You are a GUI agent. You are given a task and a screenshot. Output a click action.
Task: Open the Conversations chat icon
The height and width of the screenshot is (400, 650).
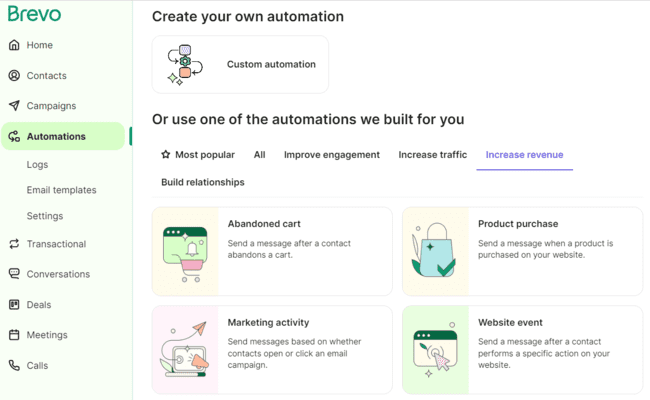point(14,274)
